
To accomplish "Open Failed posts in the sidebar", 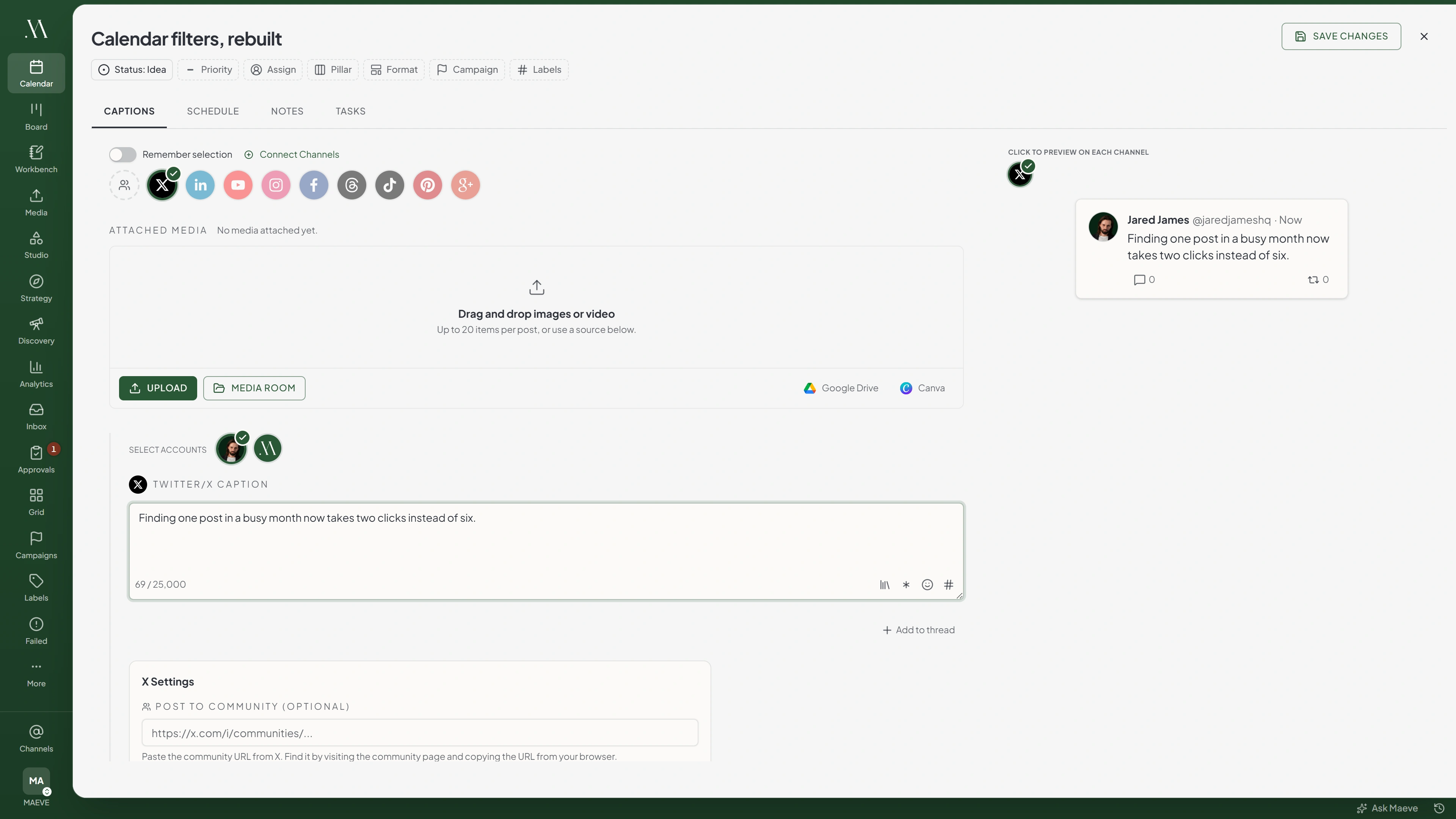I will [36, 631].
